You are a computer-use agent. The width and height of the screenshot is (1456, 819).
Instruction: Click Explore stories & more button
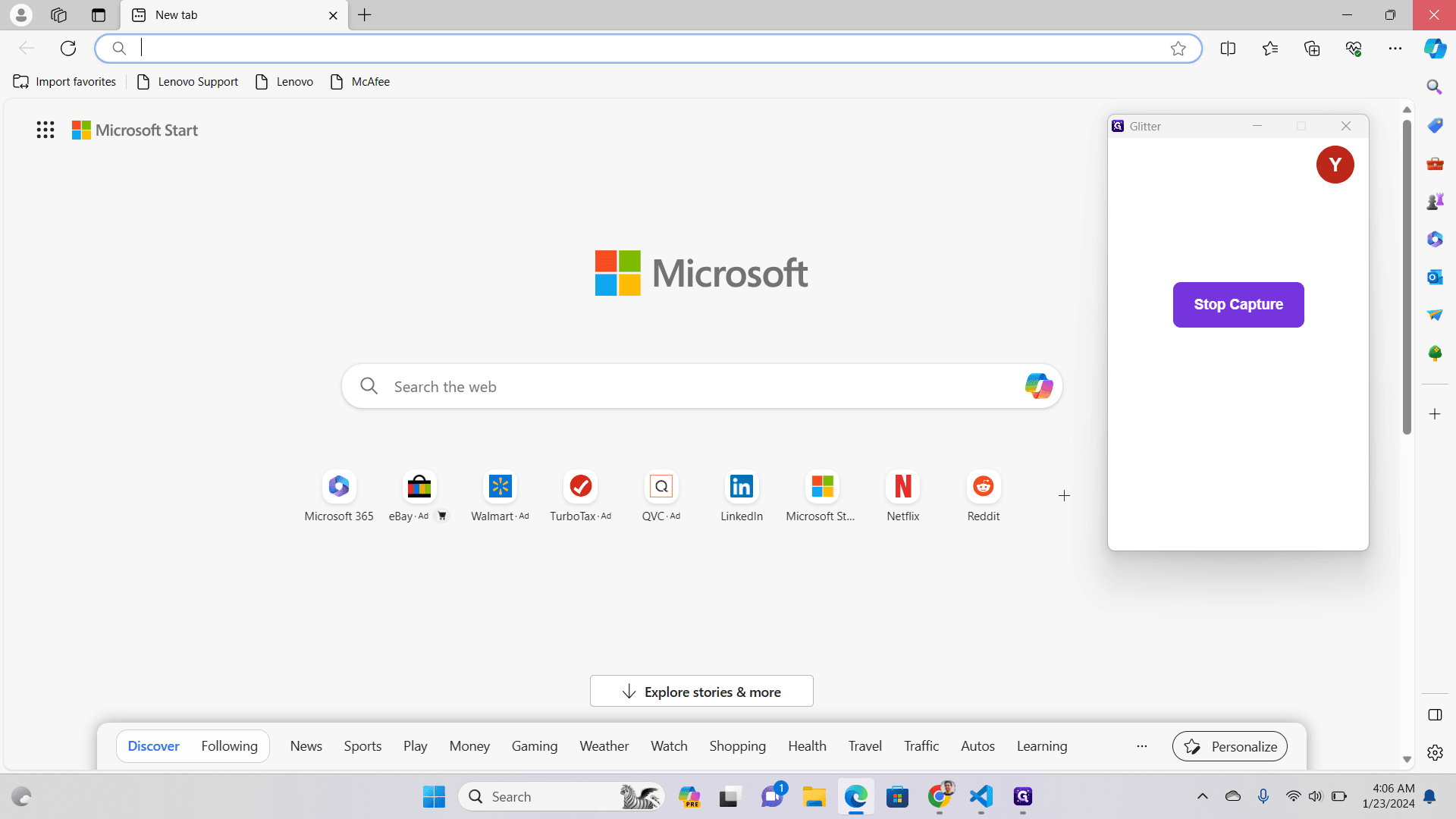pyautogui.click(x=701, y=692)
